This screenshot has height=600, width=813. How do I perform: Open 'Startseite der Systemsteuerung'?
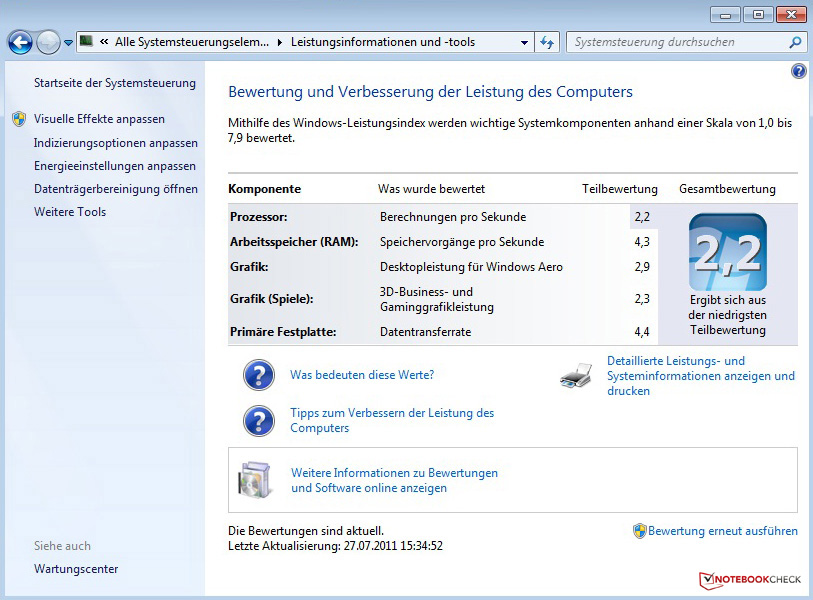tap(115, 83)
